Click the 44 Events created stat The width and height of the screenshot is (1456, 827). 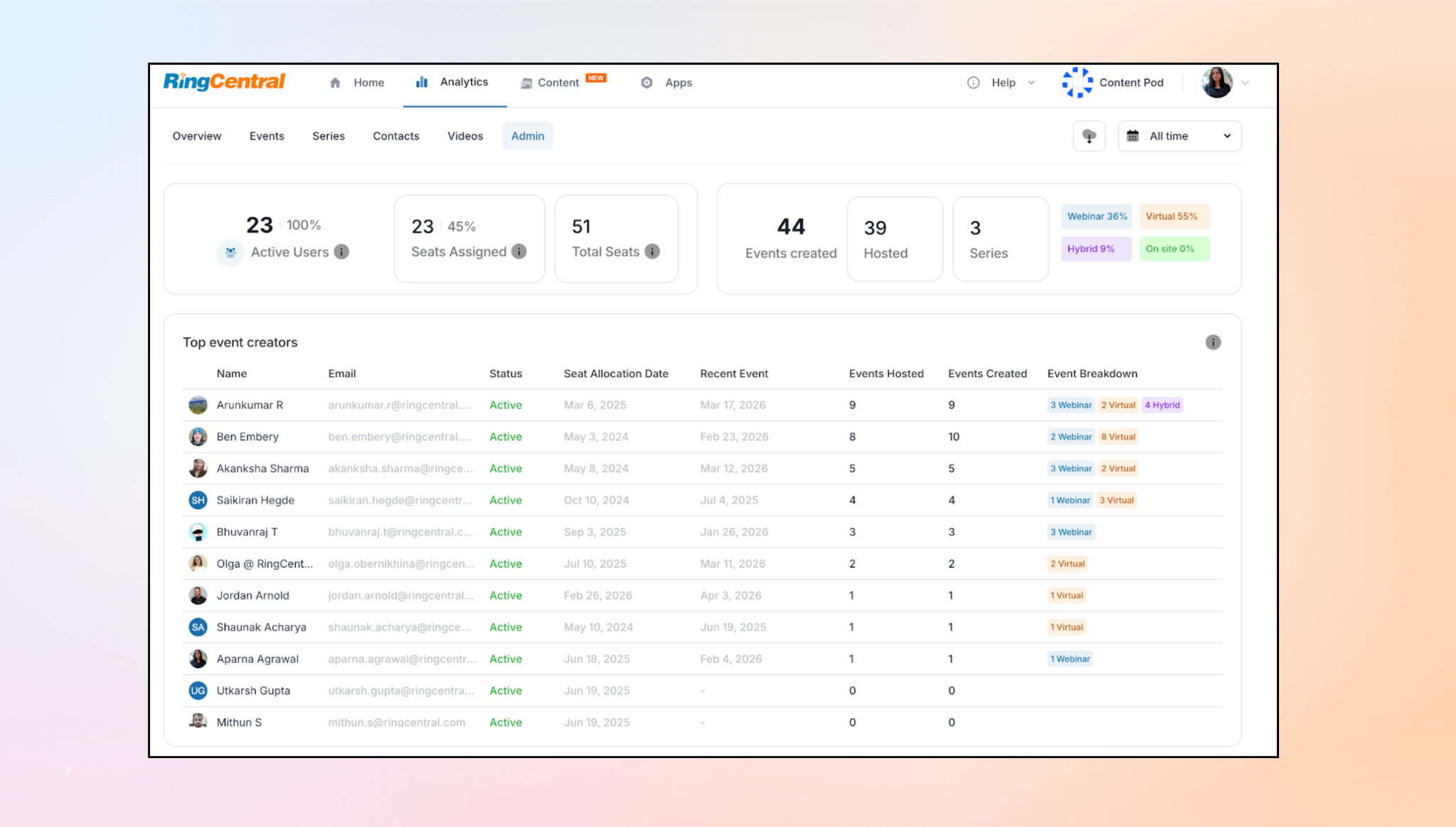pyautogui.click(x=791, y=239)
